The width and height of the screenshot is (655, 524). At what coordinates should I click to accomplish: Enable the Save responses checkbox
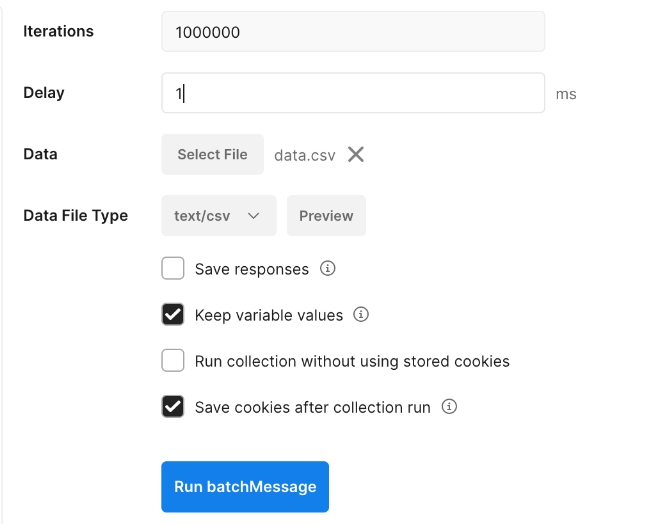173,268
